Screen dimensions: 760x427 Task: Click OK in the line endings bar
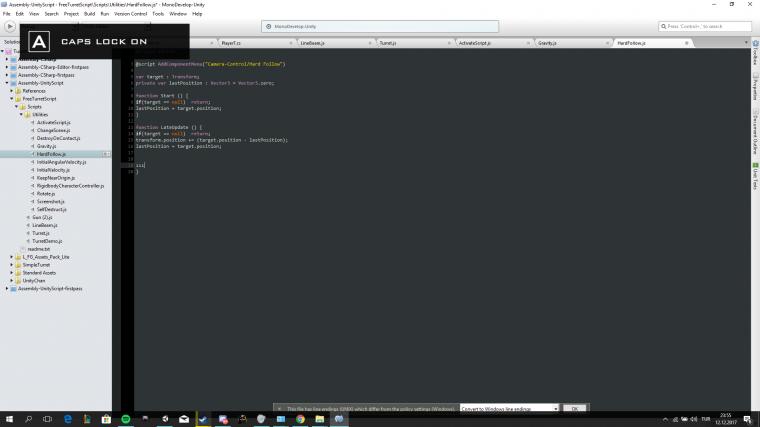click(574, 409)
